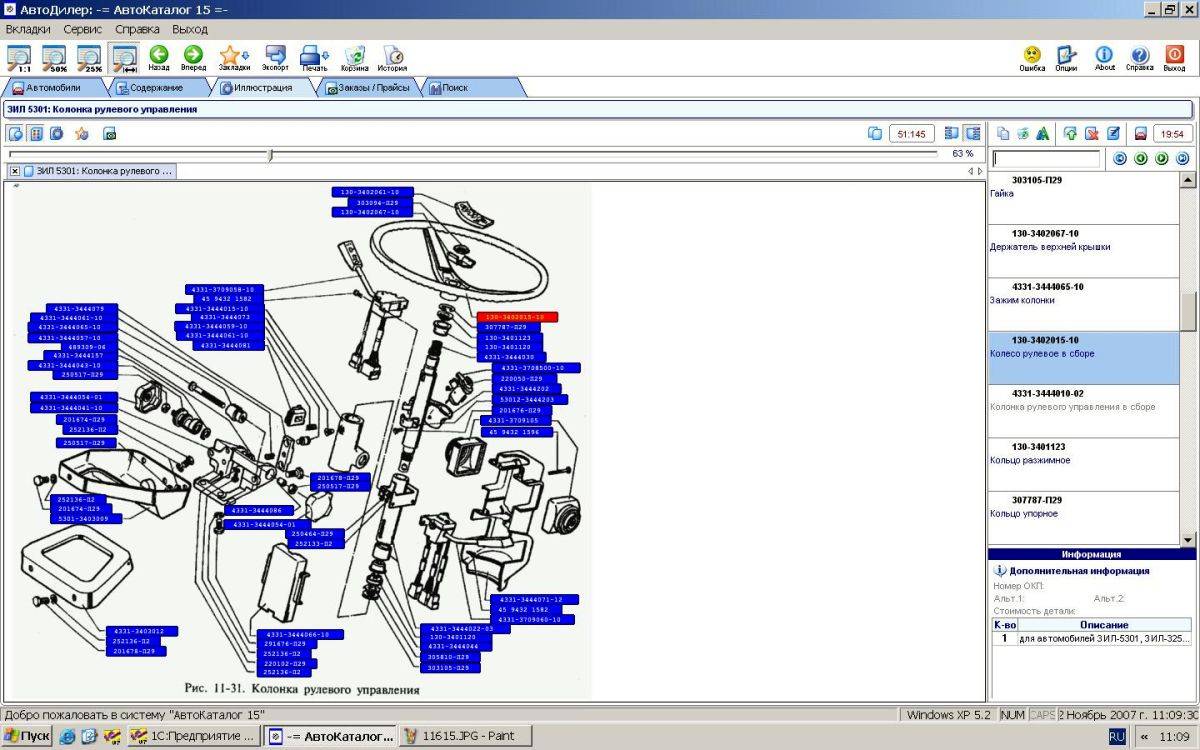
Task: Click the camera icon in illustration toolbar
Action: (110, 133)
